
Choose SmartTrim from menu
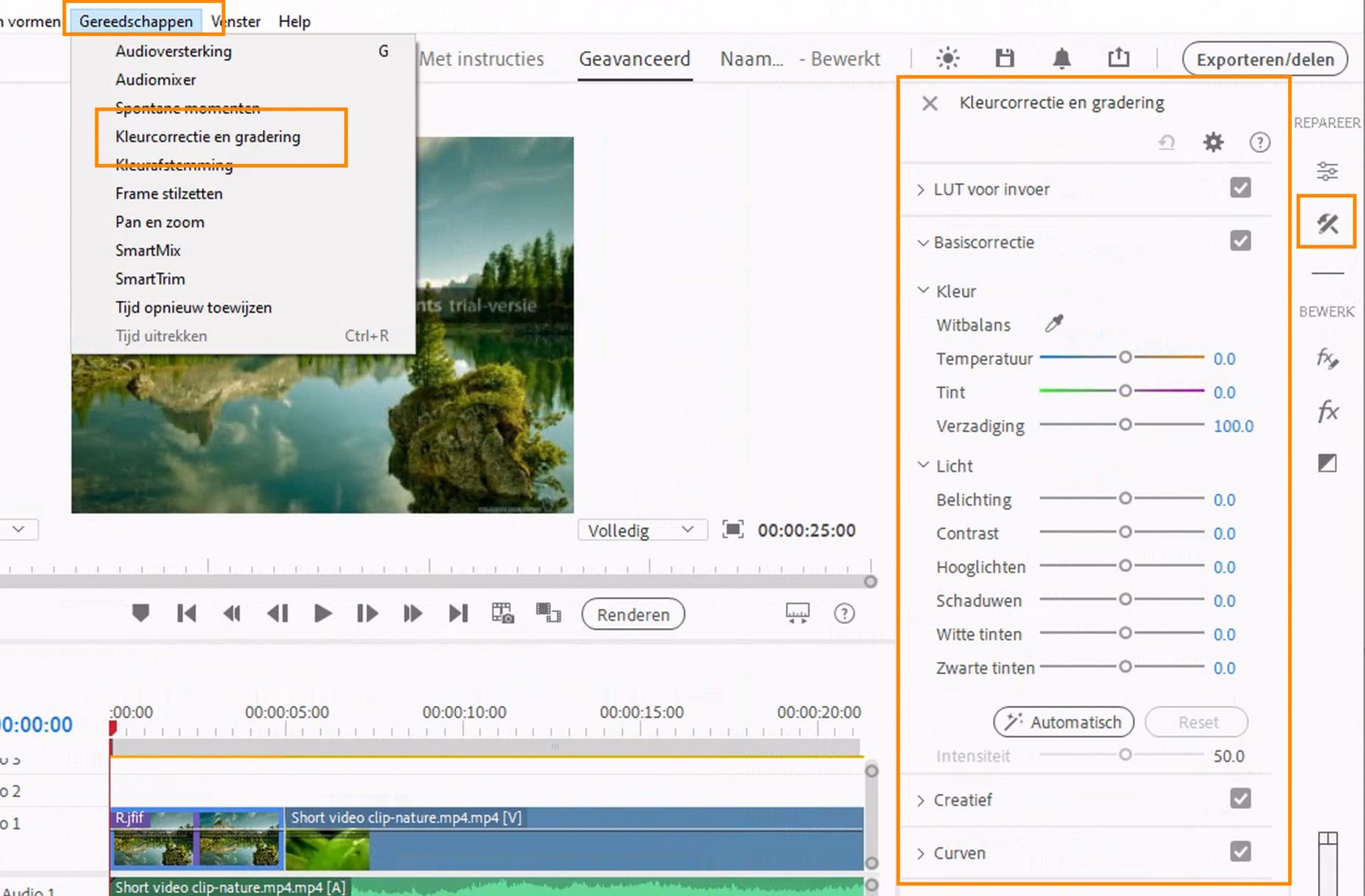coord(242,279)
